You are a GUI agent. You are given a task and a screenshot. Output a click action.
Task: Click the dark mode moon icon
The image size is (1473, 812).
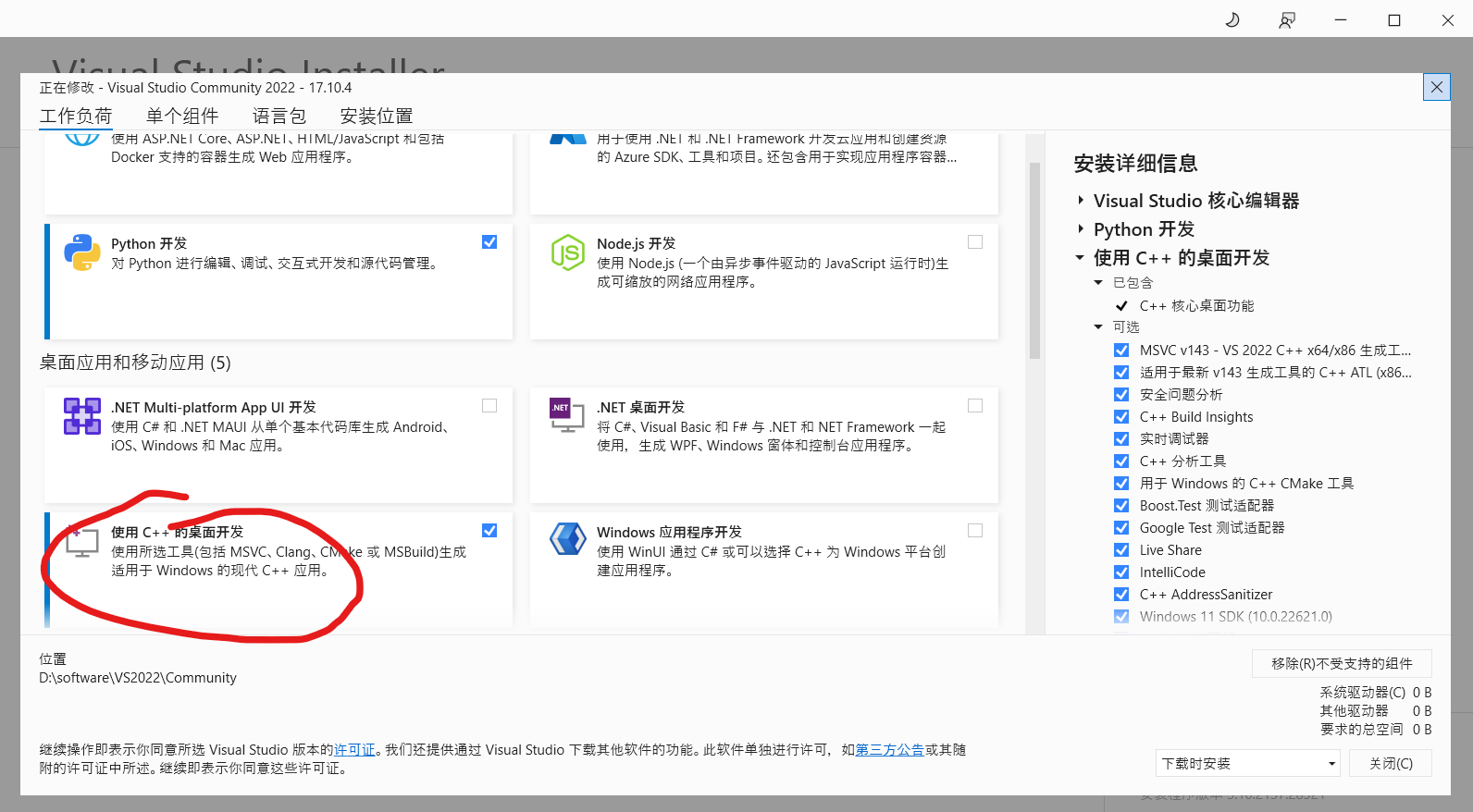1232,19
